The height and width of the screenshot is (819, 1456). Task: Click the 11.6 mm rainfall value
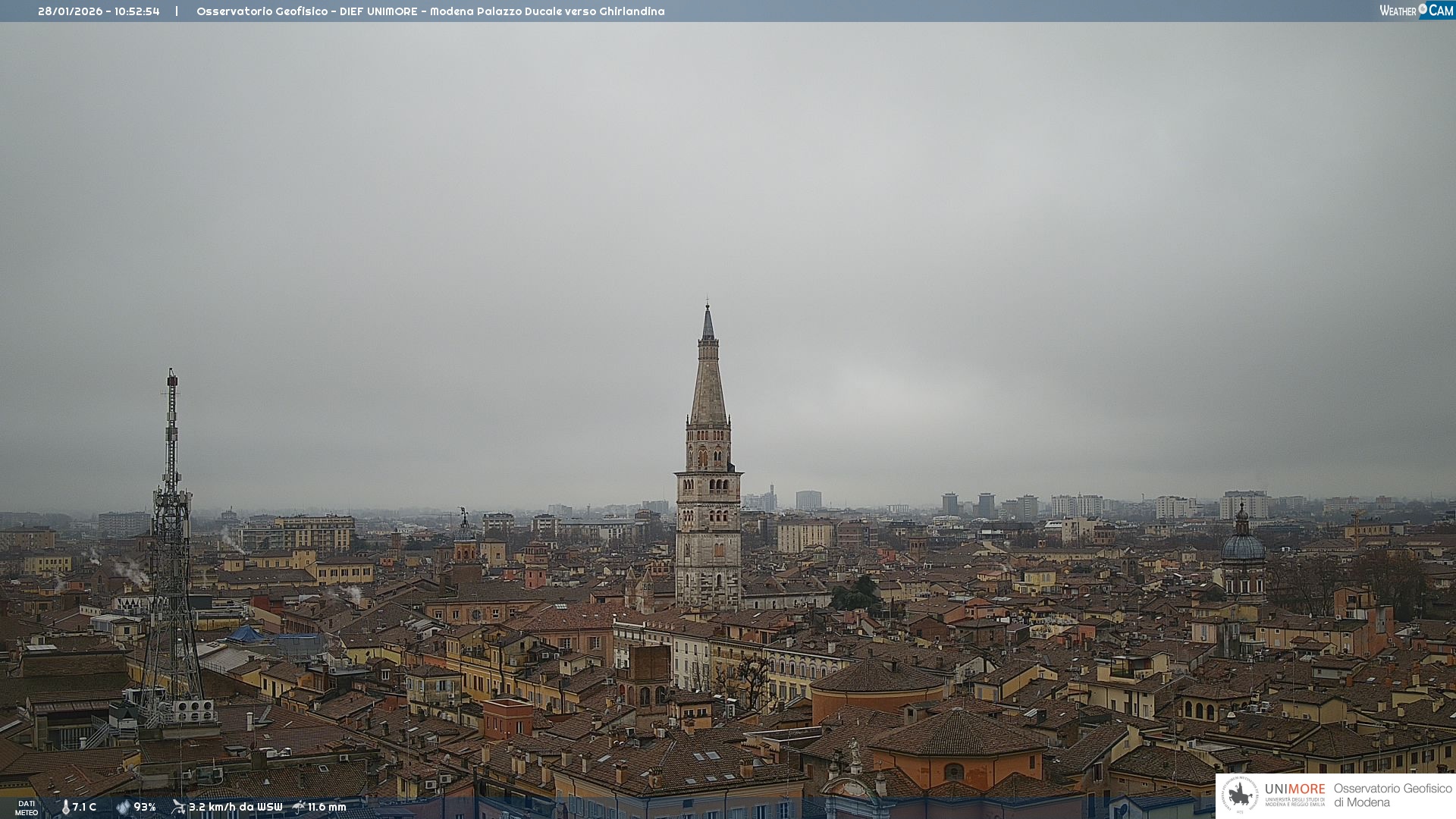coord(327,808)
